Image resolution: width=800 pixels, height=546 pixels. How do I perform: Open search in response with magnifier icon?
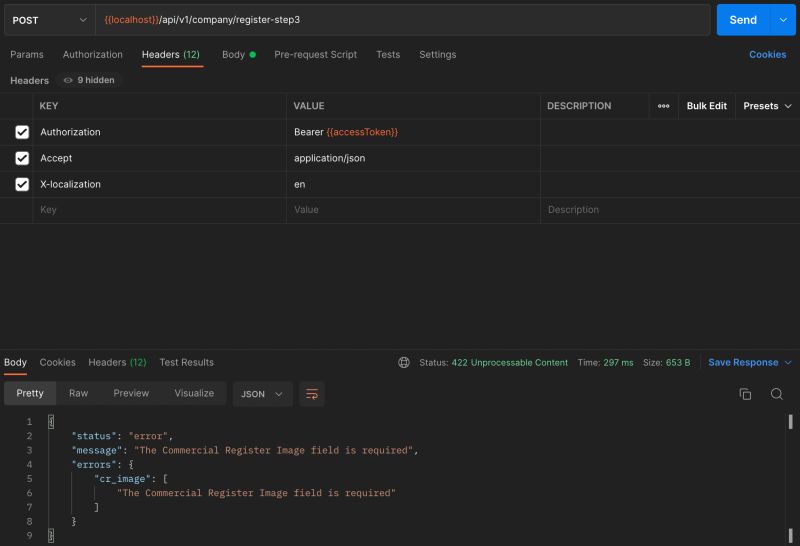[x=777, y=394]
